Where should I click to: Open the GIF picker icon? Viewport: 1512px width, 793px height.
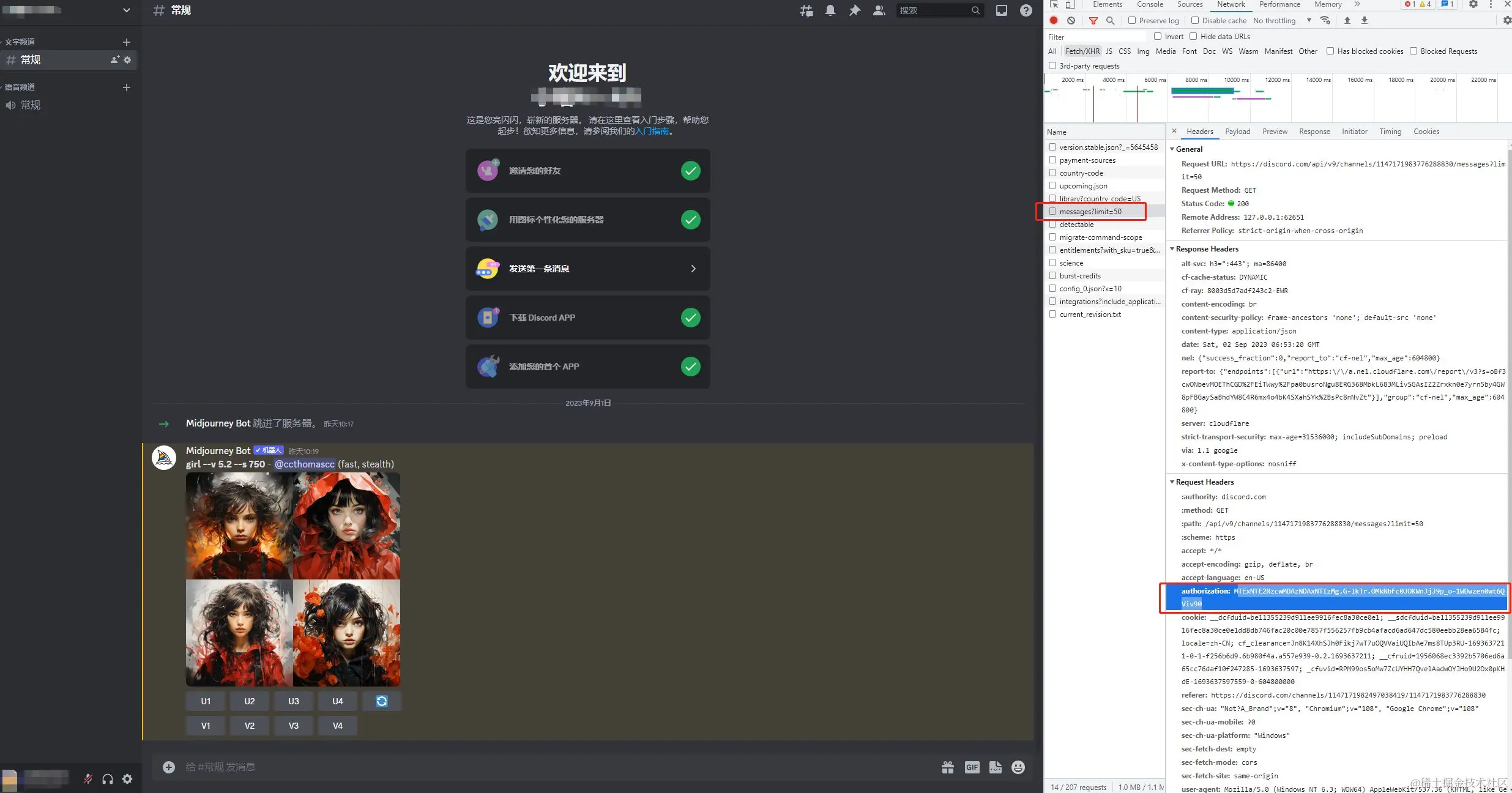972,767
